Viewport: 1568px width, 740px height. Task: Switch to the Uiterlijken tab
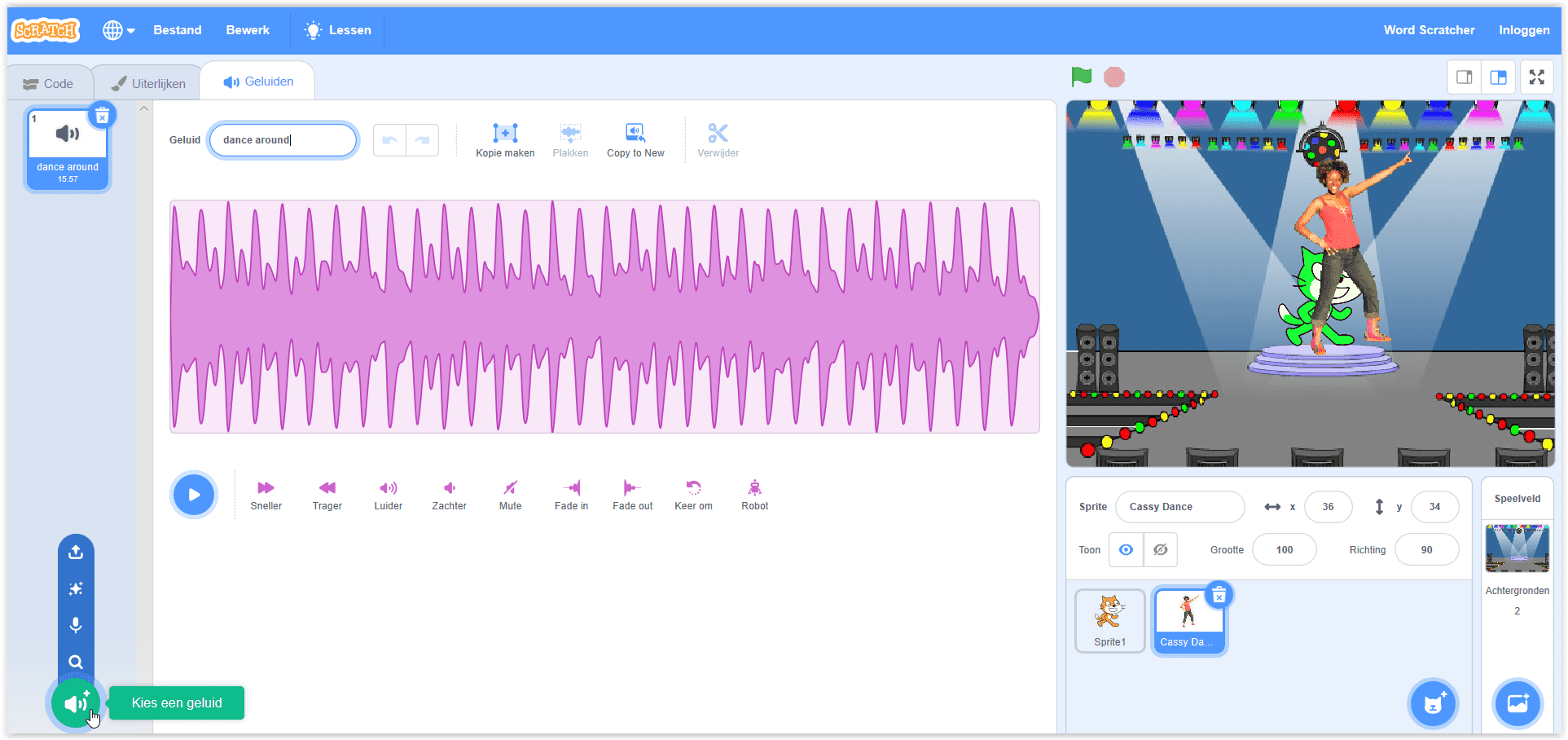click(x=148, y=83)
